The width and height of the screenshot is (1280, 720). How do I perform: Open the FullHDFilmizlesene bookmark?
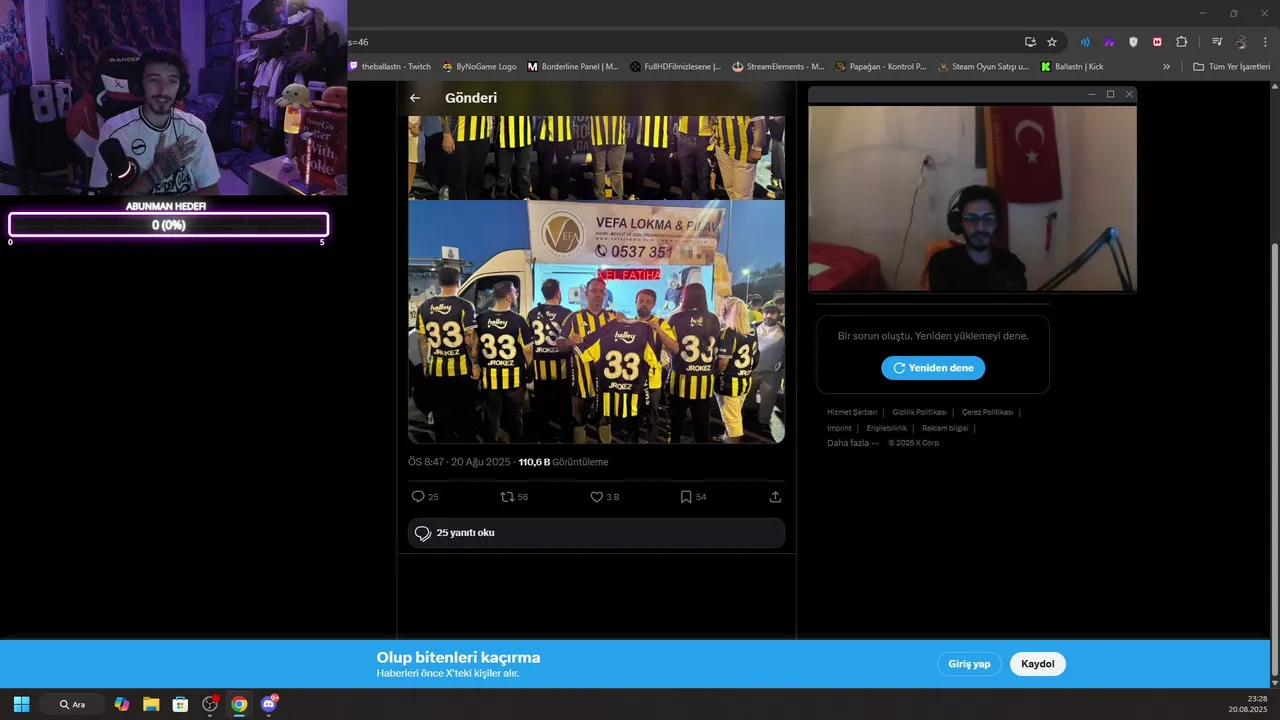676,67
